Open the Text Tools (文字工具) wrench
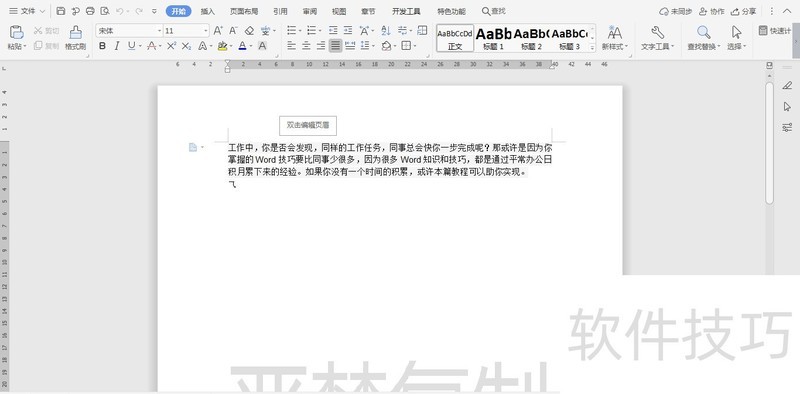The width and height of the screenshot is (800, 394). click(x=658, y=38)
